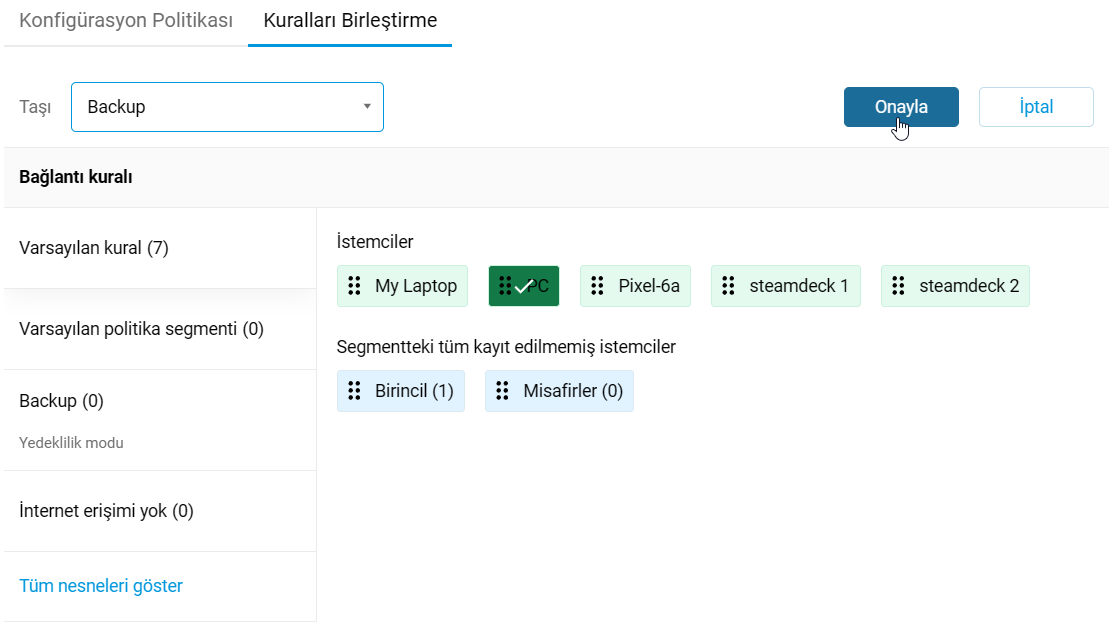Viewport: 1113px width, 625px height.
Task: Click the drag handle on Misafirler chip
Action: coord(503,391)
